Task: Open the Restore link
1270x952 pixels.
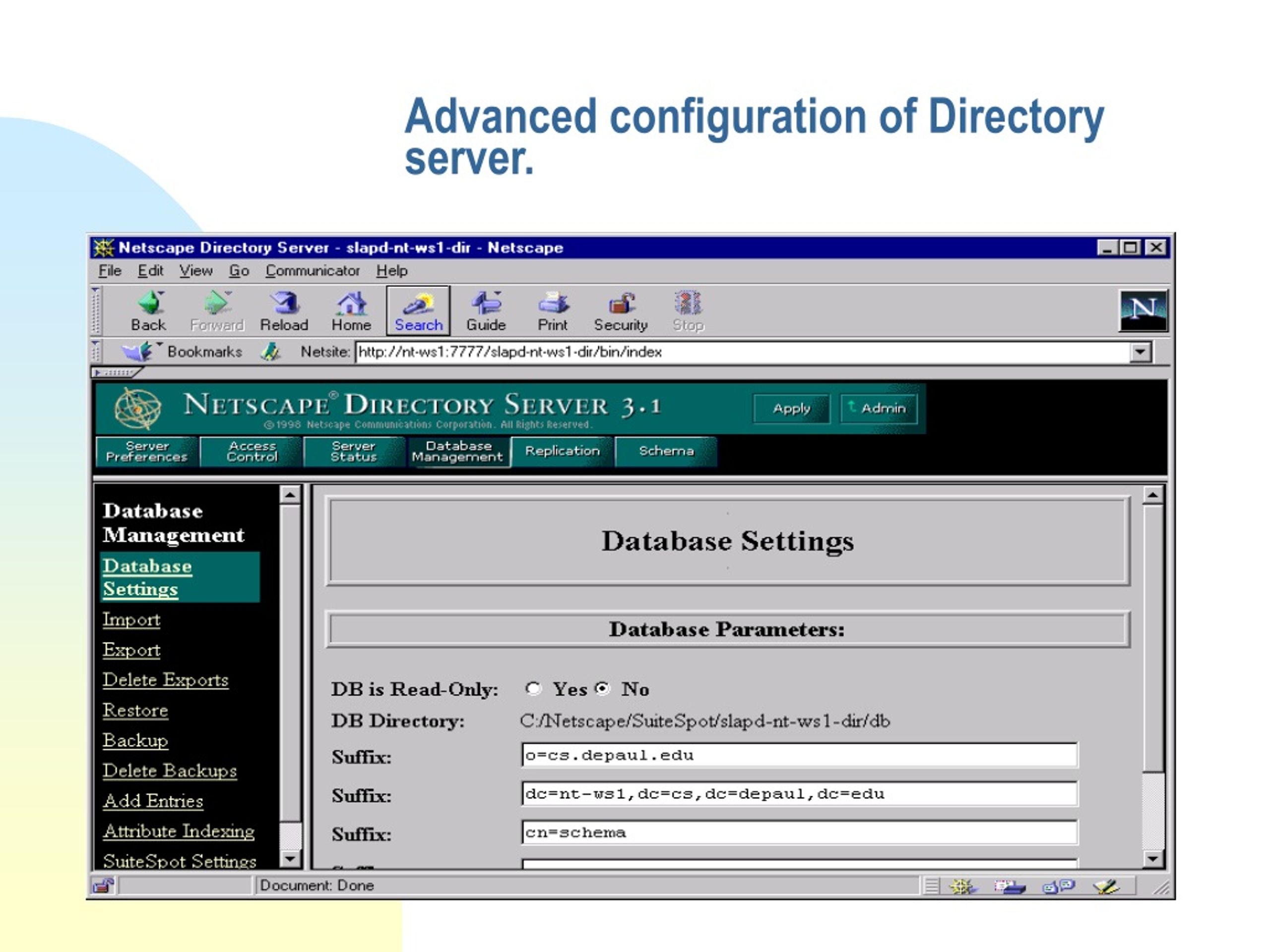Action: pos(135,711)
